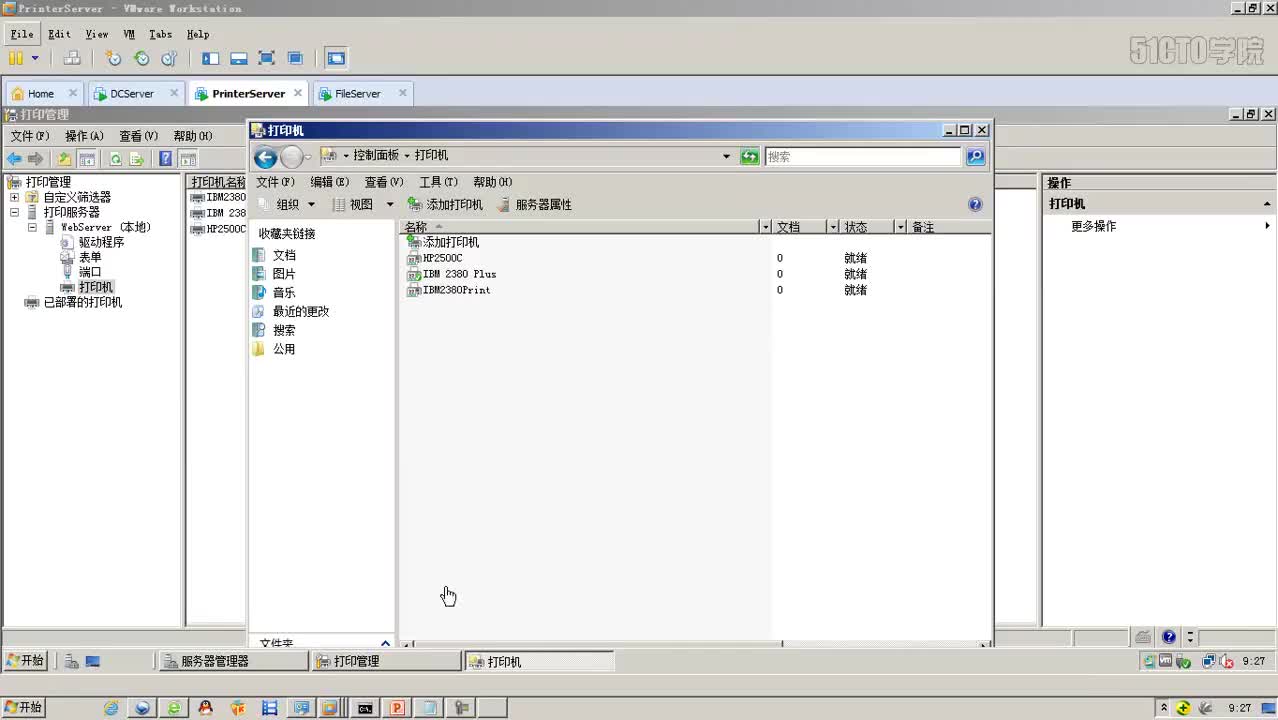The height and width of the screenshot is (720, 1278).
Task: Close the FileServer tab
Action: point(403,93)
